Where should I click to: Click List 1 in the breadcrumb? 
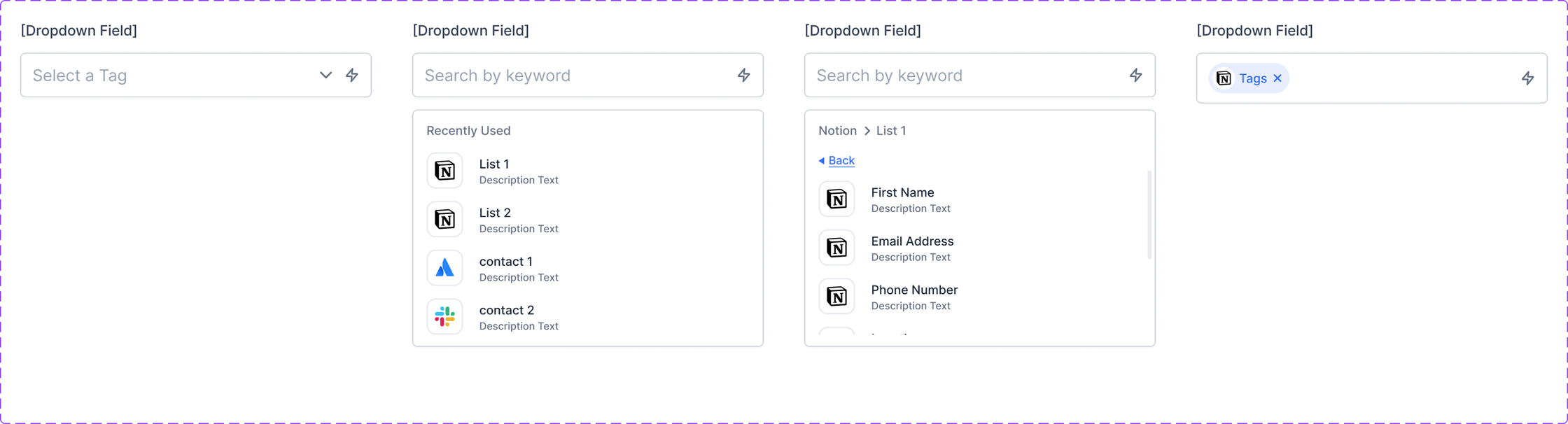tap(891, 131)
